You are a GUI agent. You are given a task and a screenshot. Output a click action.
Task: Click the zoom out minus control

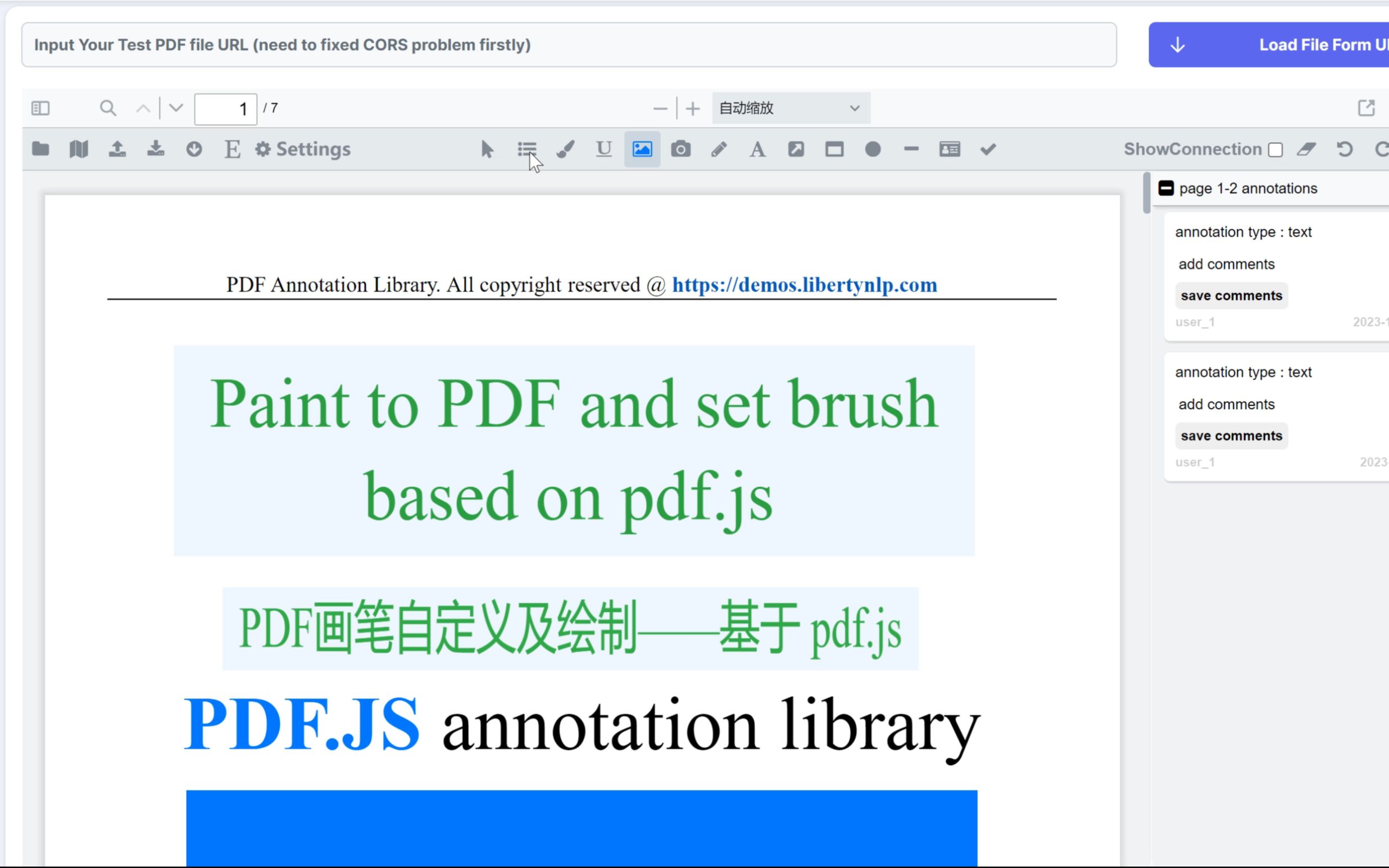(660, 108)
